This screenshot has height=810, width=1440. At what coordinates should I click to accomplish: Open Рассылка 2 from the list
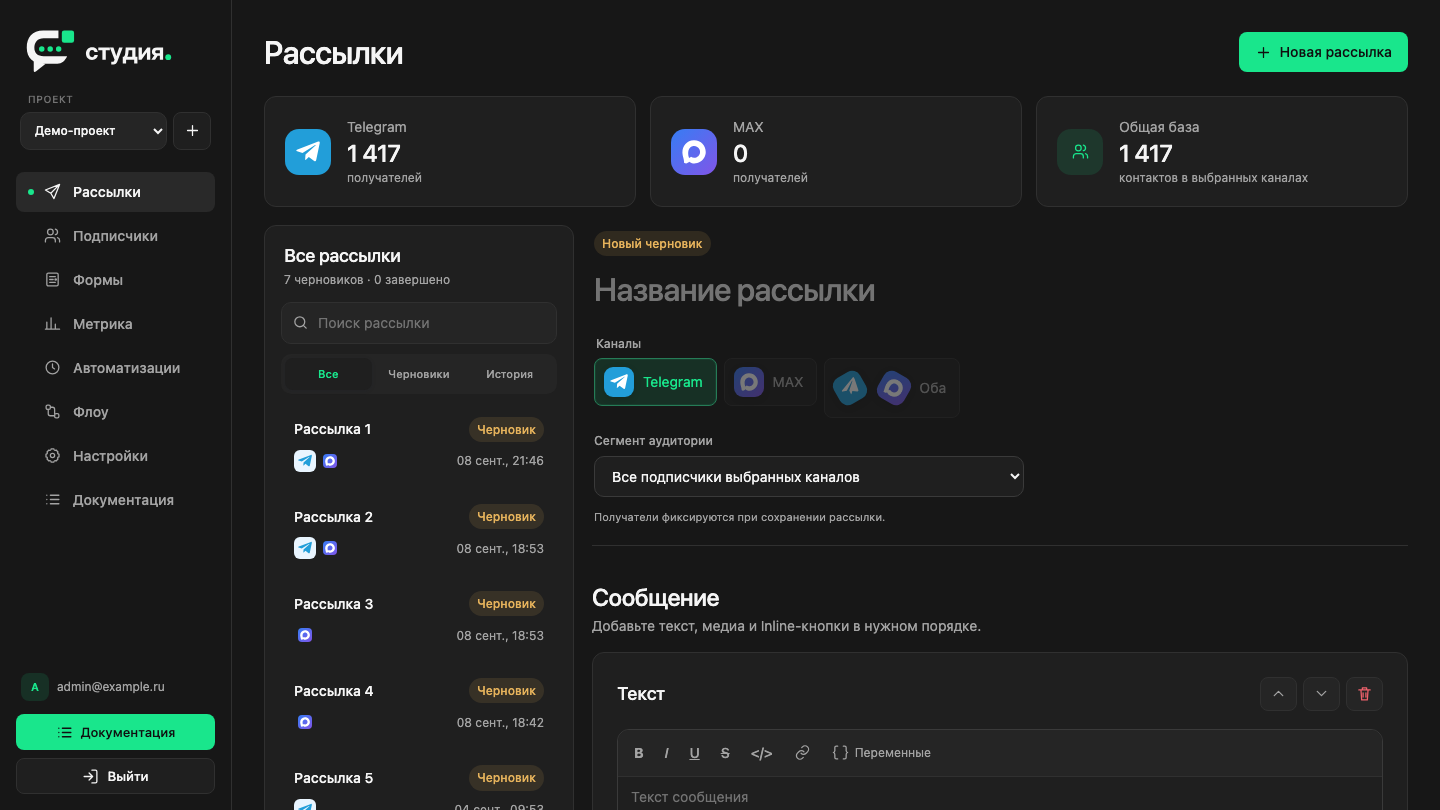[419, 532]
